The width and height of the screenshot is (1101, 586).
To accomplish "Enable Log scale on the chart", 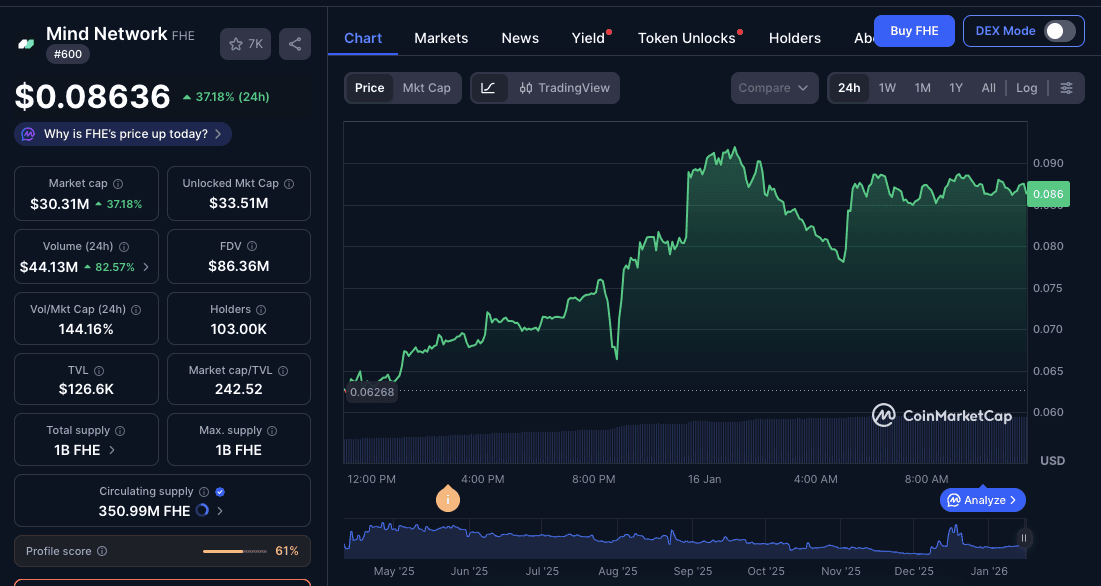I will point(1026,88).
